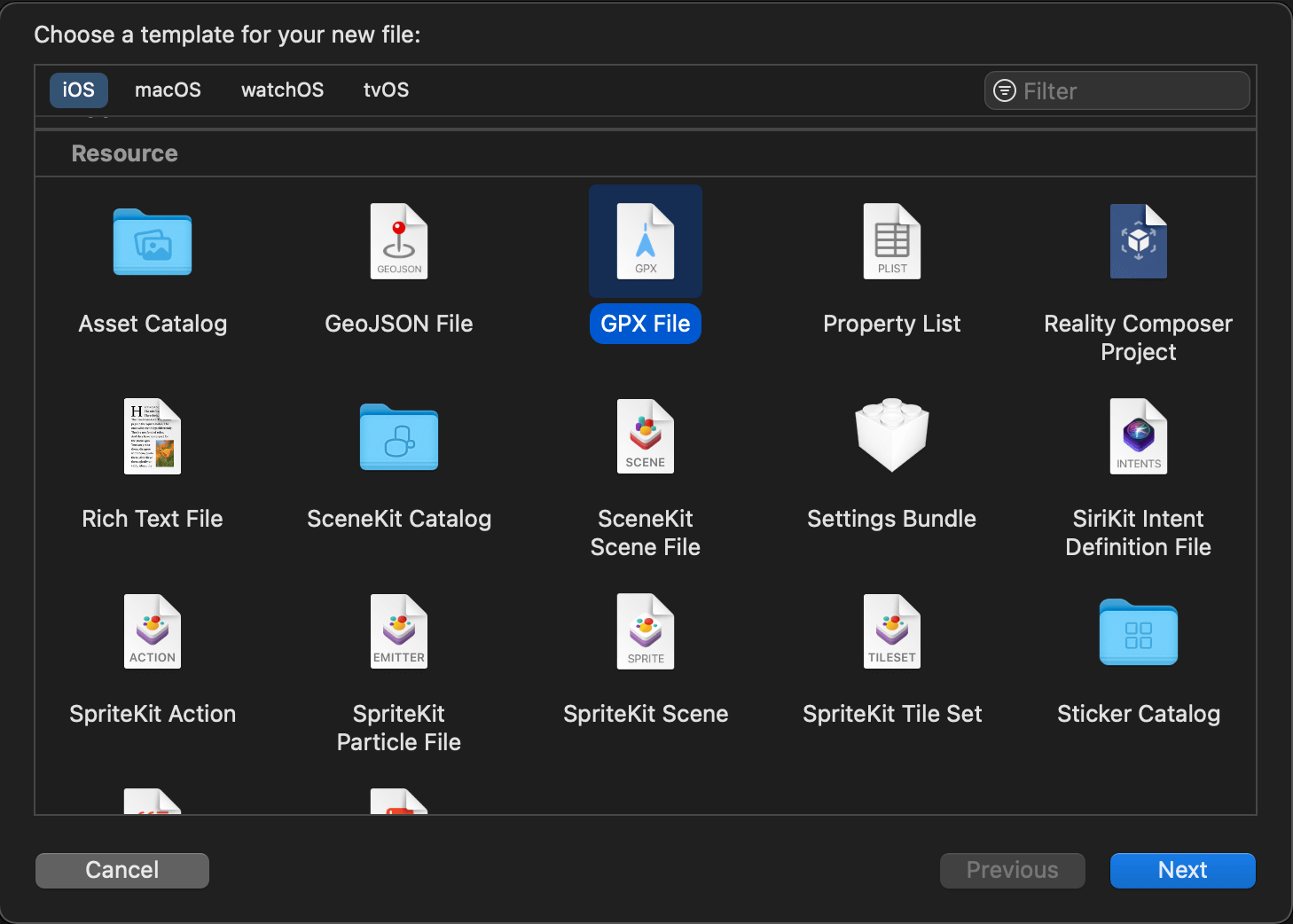Choose the SpriteKit Action template
This screenshot has height=924, width=1293.
(x=152, y=631)
